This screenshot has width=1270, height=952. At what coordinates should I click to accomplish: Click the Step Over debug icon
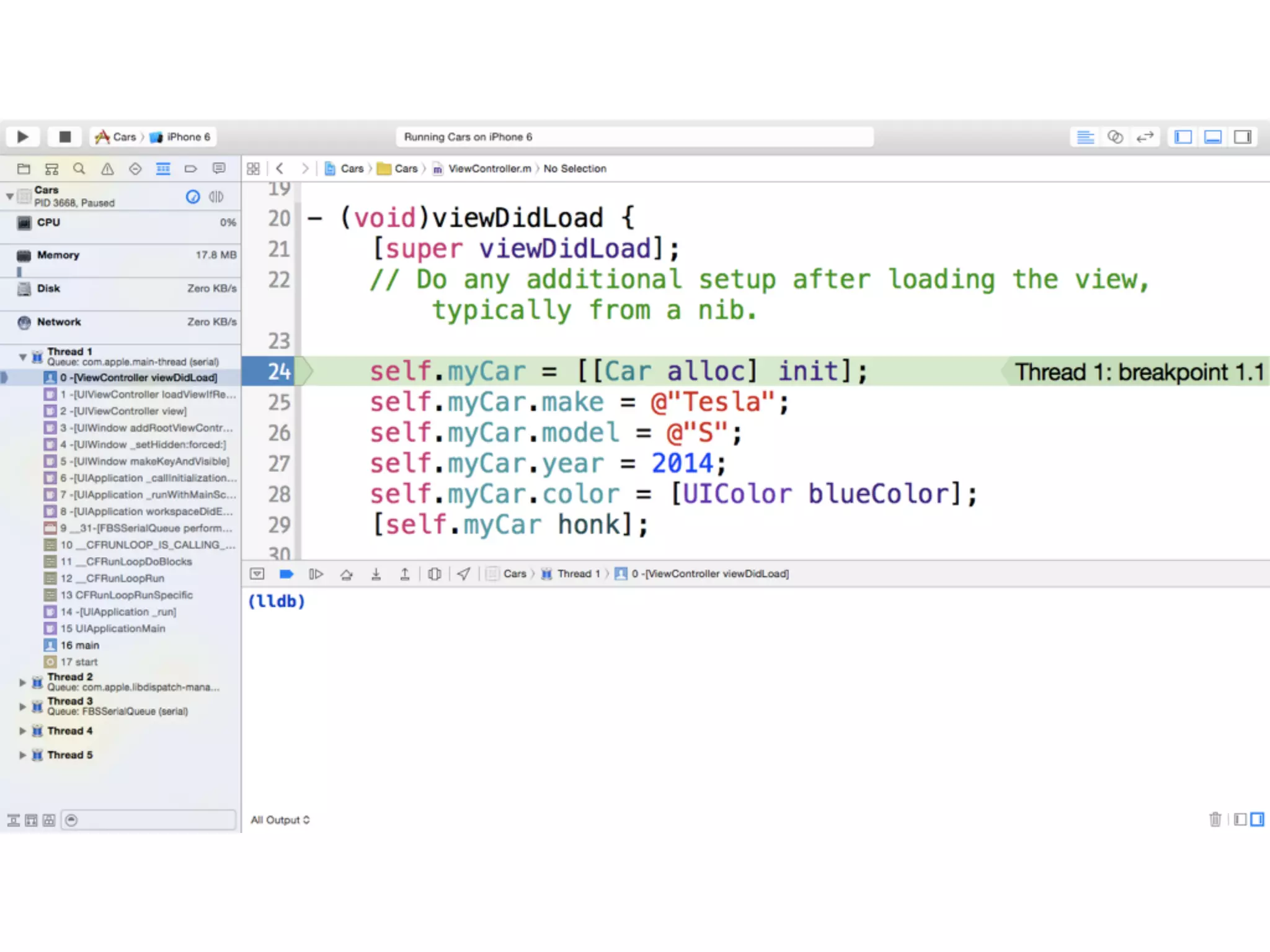(x=346, y=574)
